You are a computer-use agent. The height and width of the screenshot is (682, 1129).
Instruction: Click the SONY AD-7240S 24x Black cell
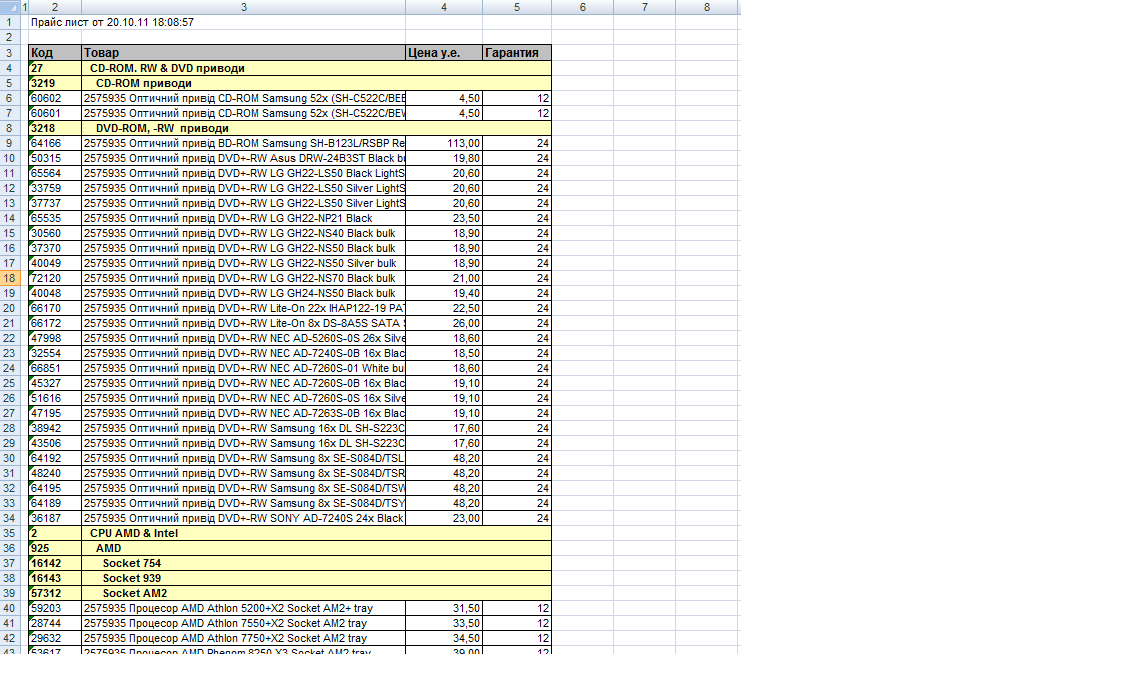(x=243, y=518)
